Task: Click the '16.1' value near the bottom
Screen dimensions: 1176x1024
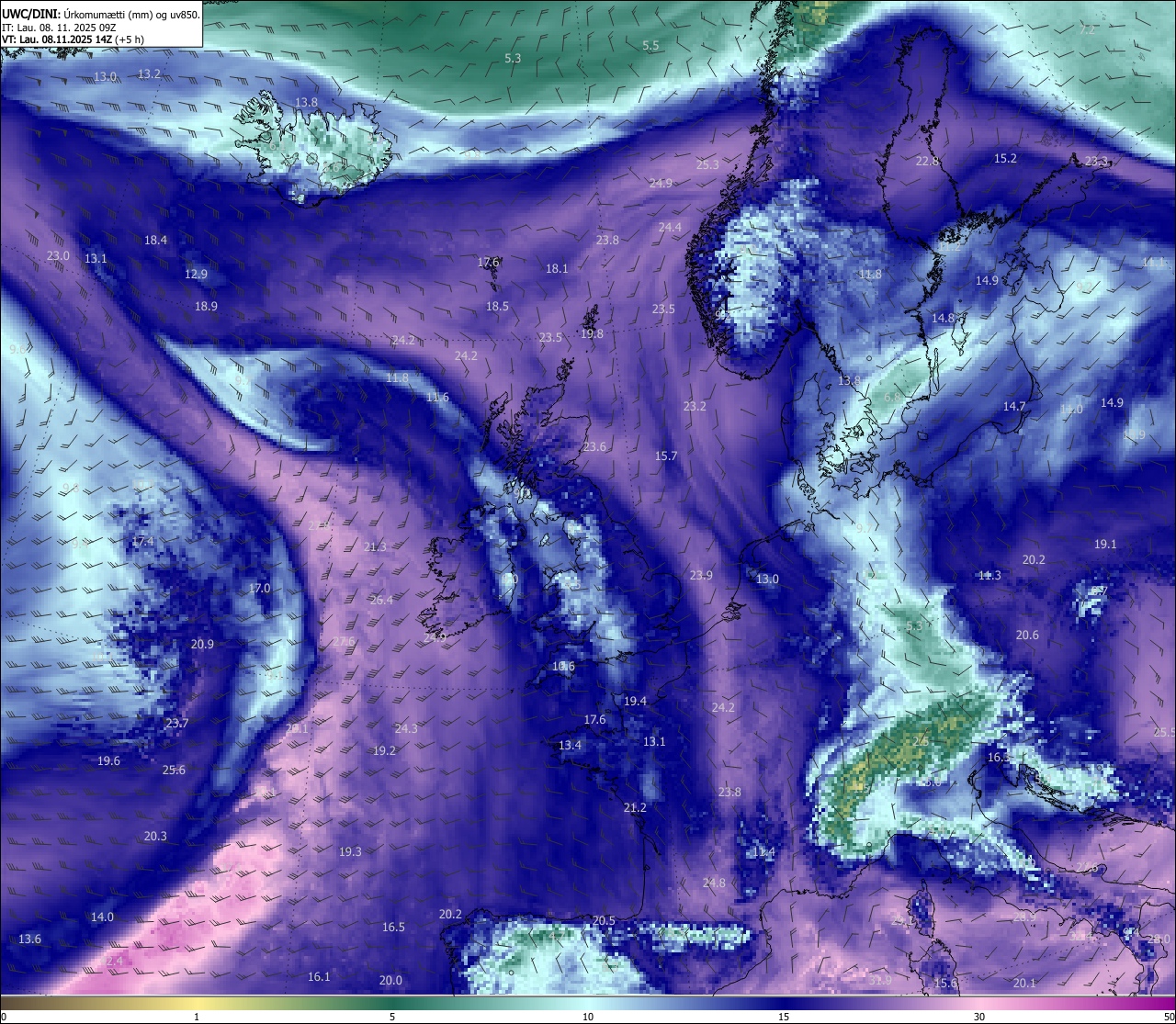Action: [x=319, y=977]
